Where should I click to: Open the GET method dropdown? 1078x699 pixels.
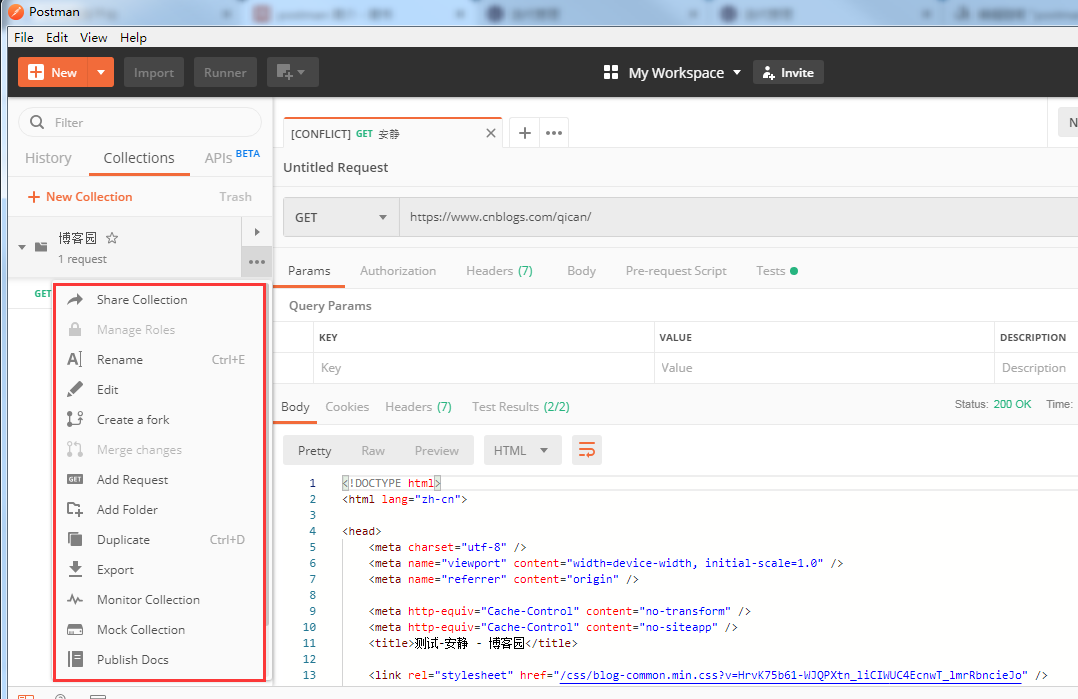pos(341,217)
